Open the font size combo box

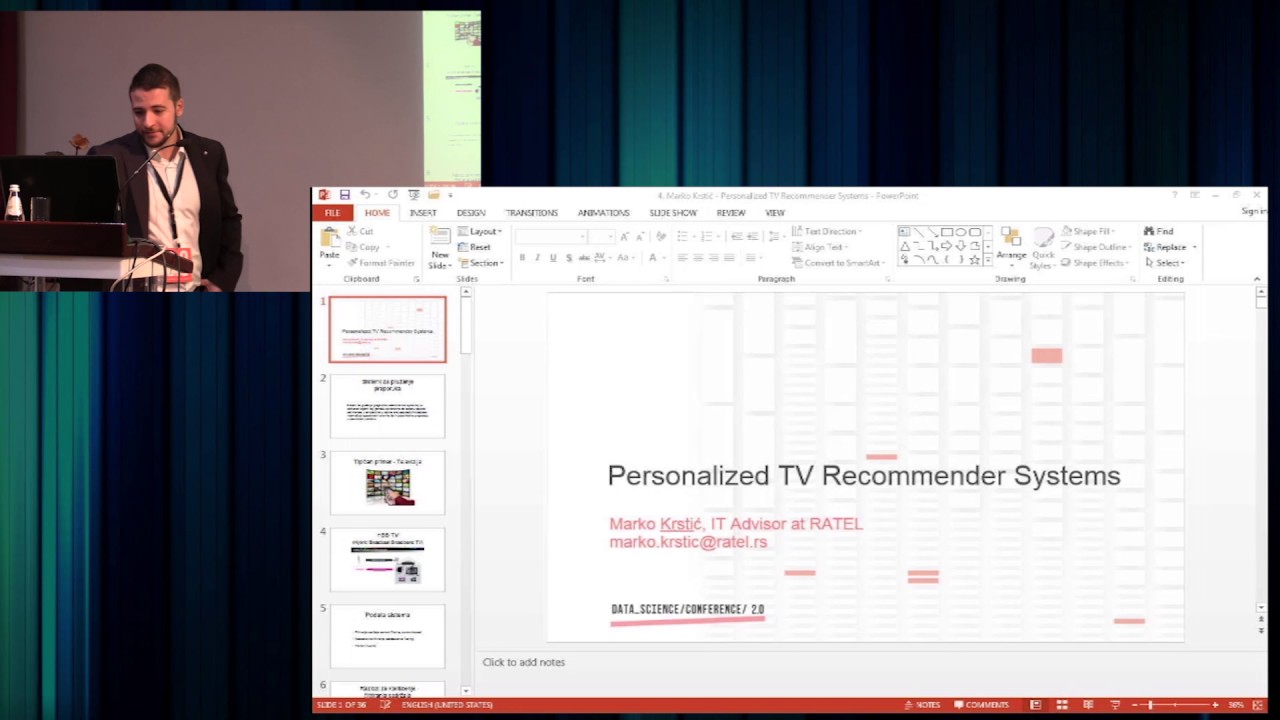tap(602, 237)
